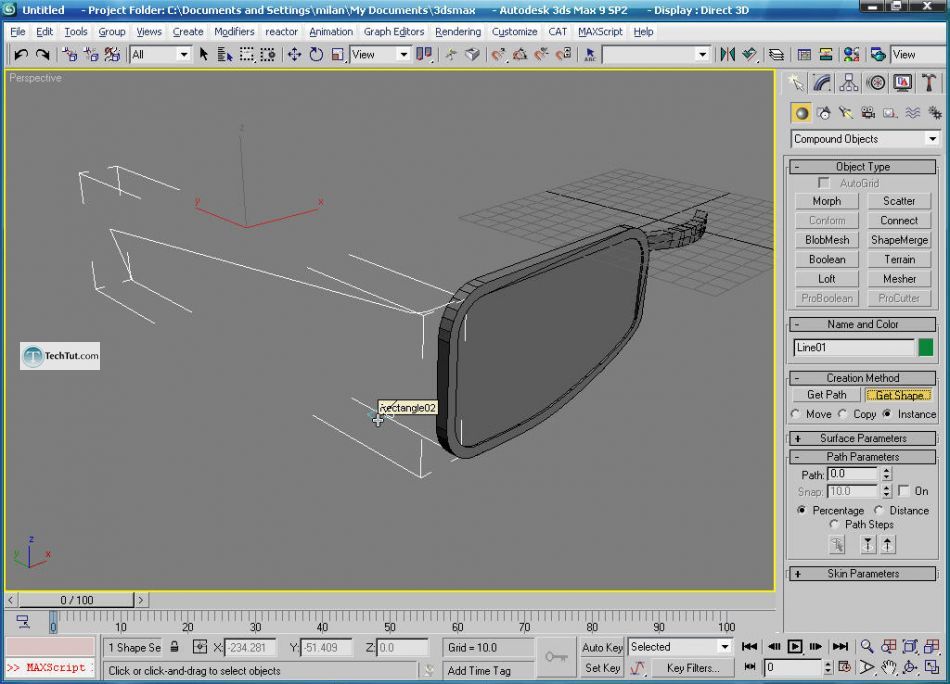Open the MAXScript menu
Screen dimensions: 950x684
(600, 32)
